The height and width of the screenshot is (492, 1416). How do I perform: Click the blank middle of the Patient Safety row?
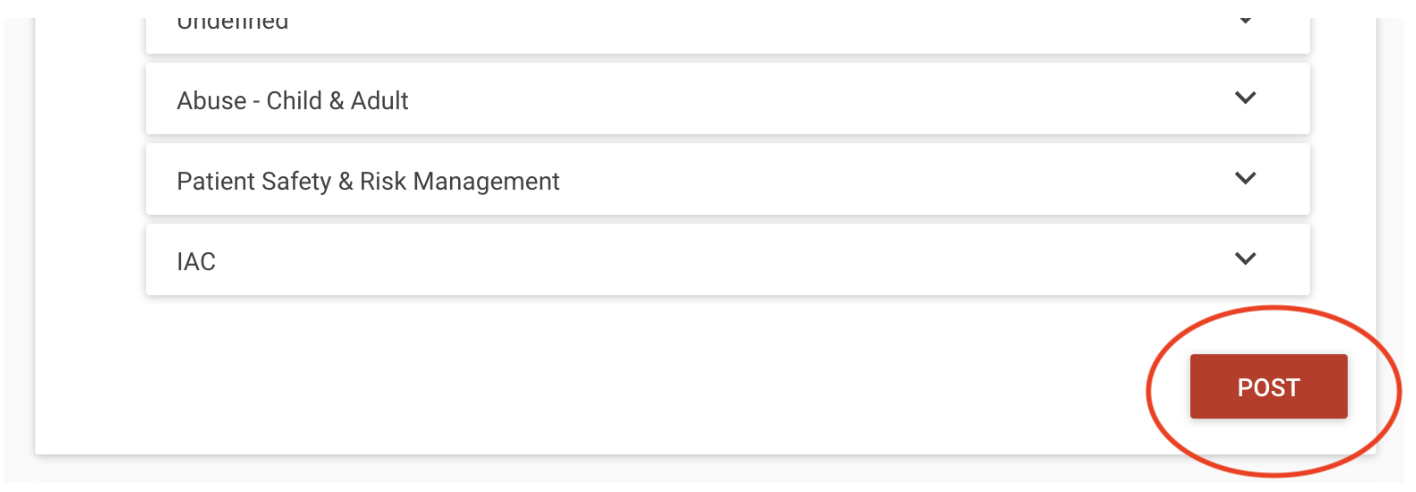pyautogui.click(x=890, y=179)
